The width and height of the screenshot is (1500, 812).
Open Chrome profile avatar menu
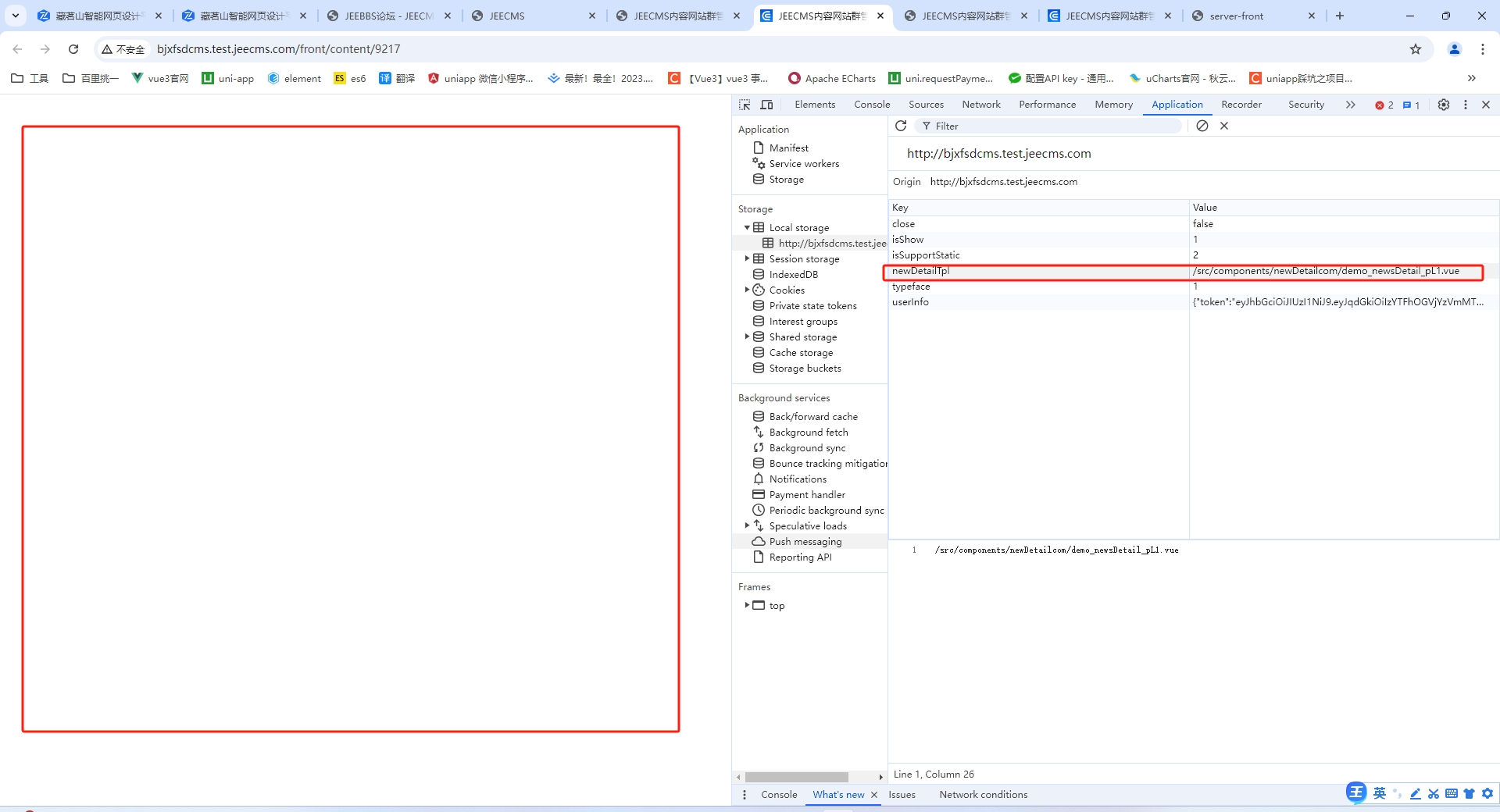click(x=1455, y=49)
